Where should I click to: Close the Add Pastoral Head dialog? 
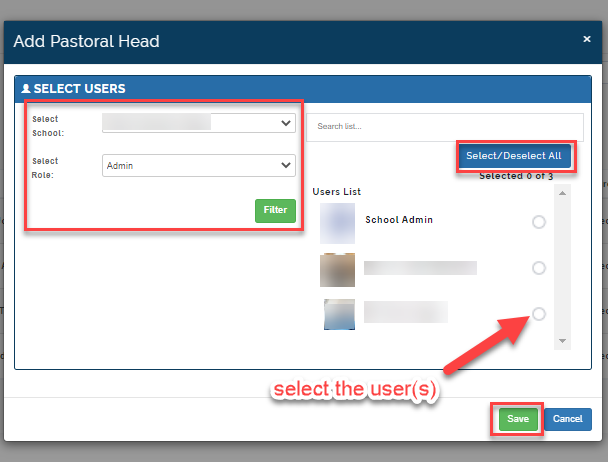[587, 39]
